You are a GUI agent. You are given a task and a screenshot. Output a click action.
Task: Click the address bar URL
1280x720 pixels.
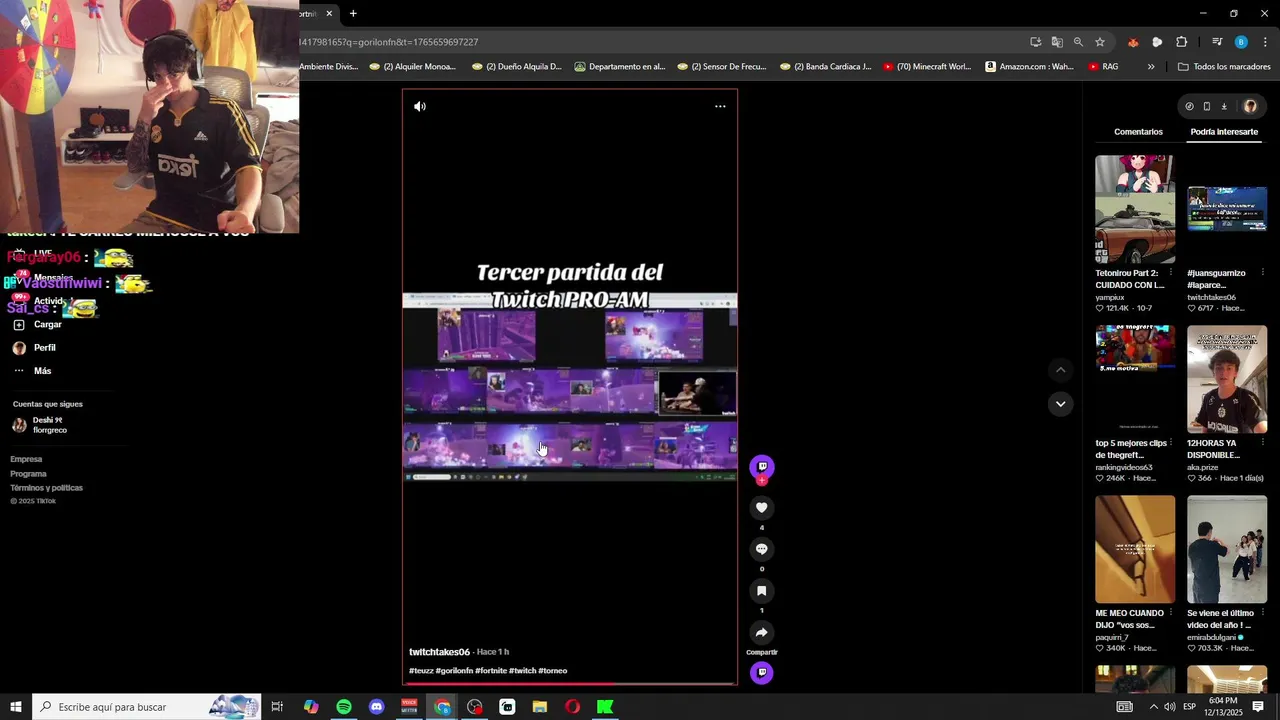point(388,42)
